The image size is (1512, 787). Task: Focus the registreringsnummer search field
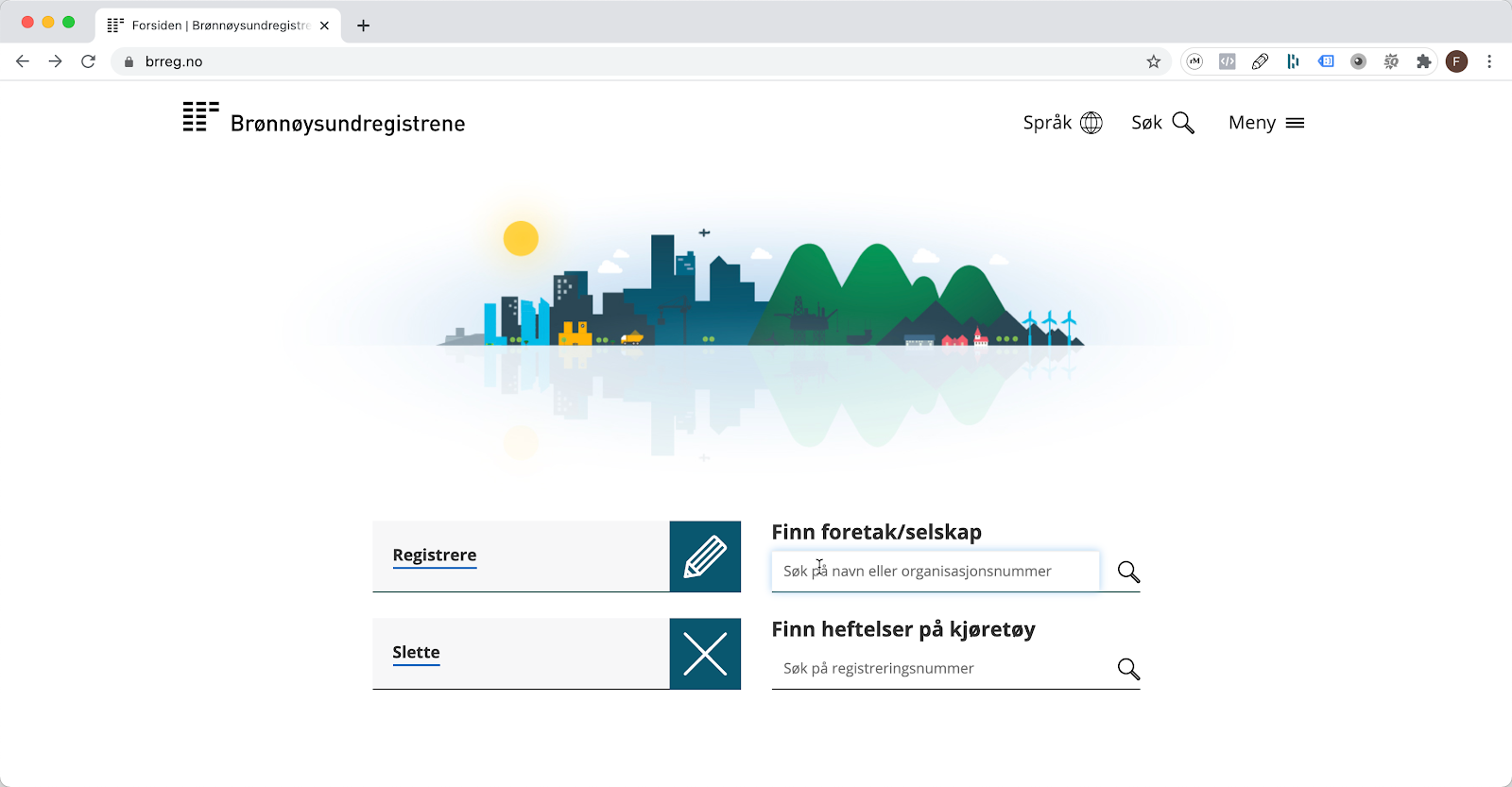point(940,669)
